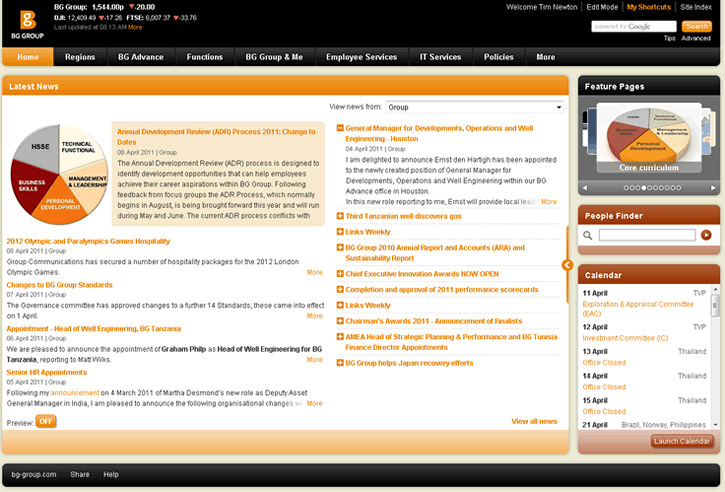Open the Core curriculum feature thumbnail
This screenshot has width=725, height=492.
pyautogui.click(x=649, y=137)
